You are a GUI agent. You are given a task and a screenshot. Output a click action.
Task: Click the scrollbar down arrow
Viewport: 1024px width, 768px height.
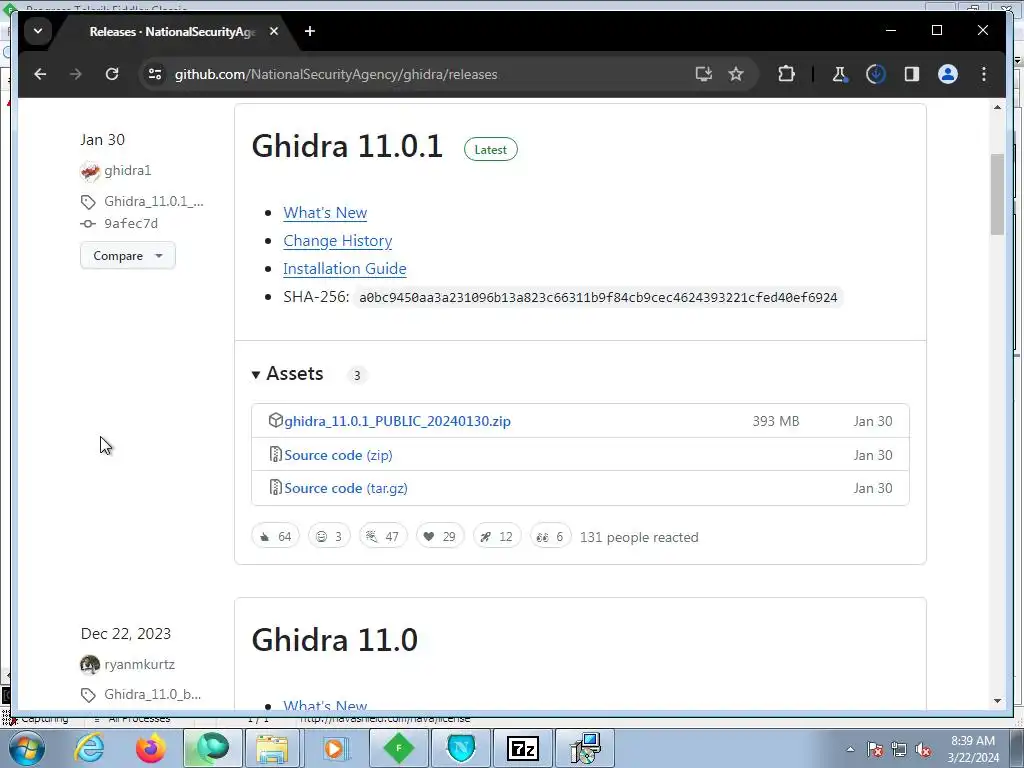click(997, 701)
